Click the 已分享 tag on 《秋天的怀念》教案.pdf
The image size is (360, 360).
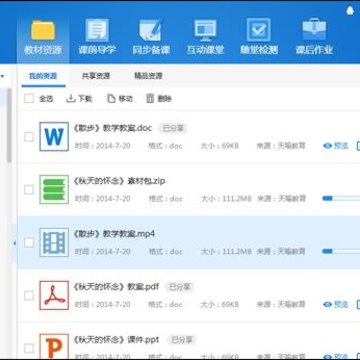tap(179, 287)
